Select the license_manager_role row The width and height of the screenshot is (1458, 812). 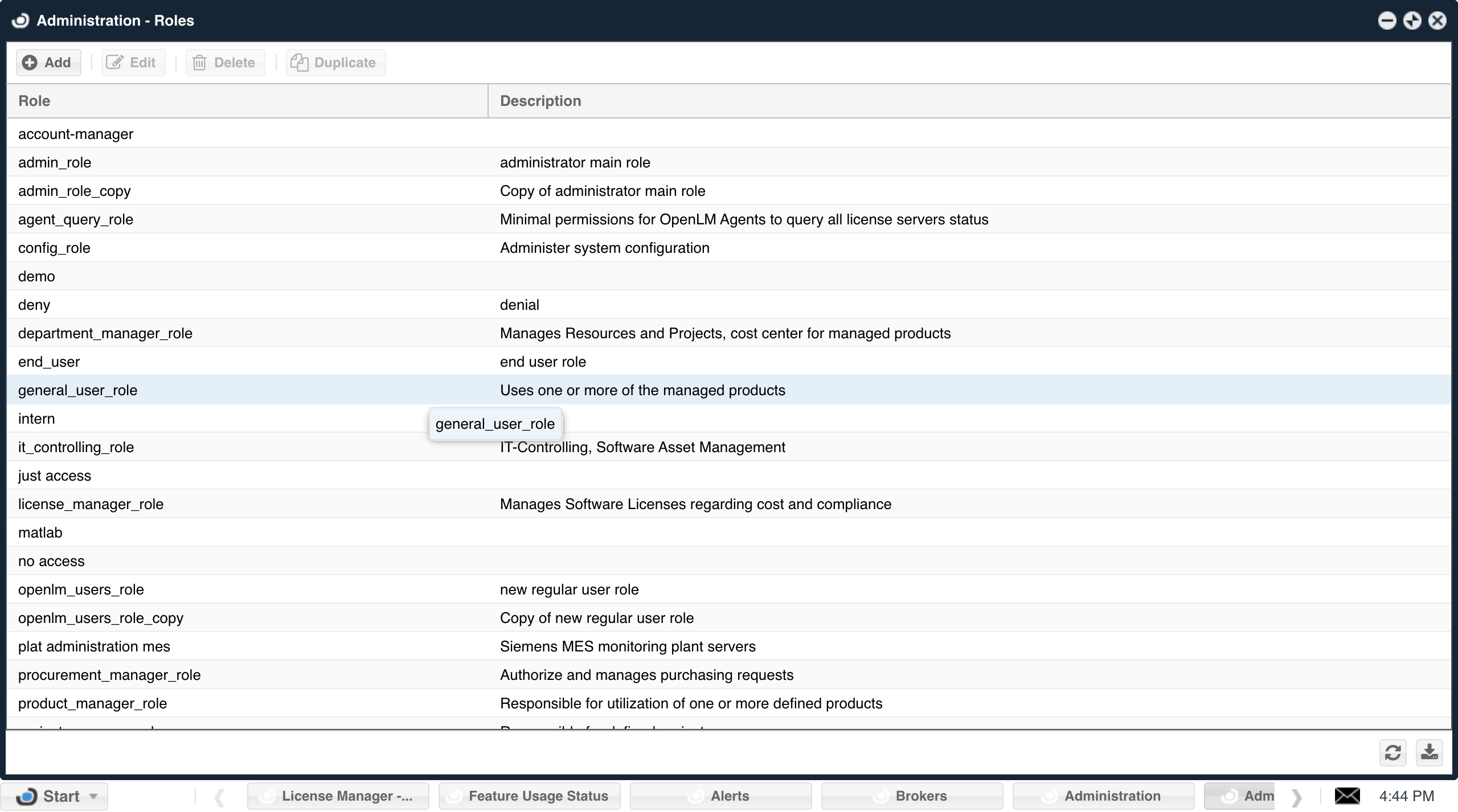click(91, 505)
